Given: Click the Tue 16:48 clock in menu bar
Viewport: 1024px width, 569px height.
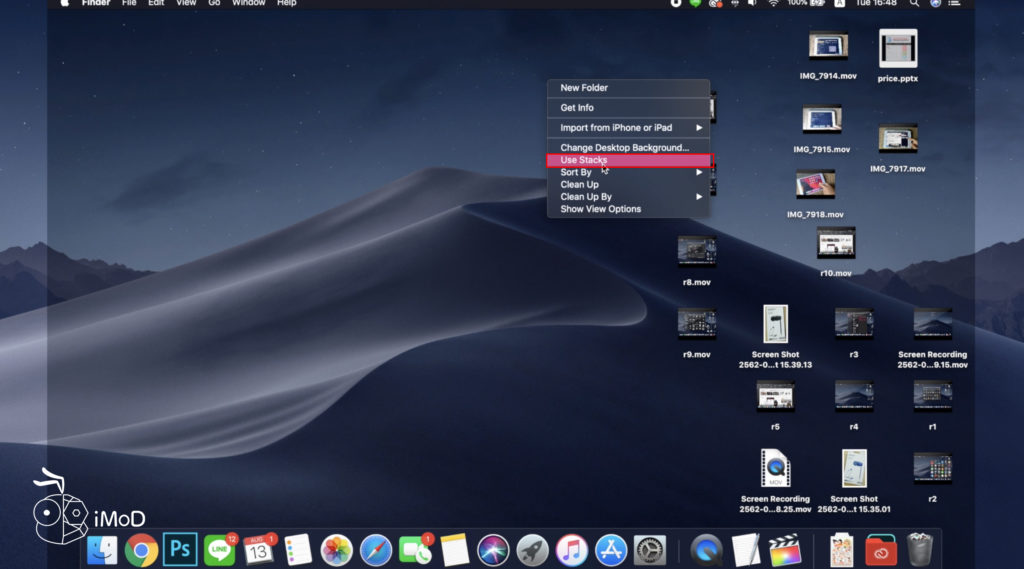Looking at the screenshot, I should [x=876, y=3].
